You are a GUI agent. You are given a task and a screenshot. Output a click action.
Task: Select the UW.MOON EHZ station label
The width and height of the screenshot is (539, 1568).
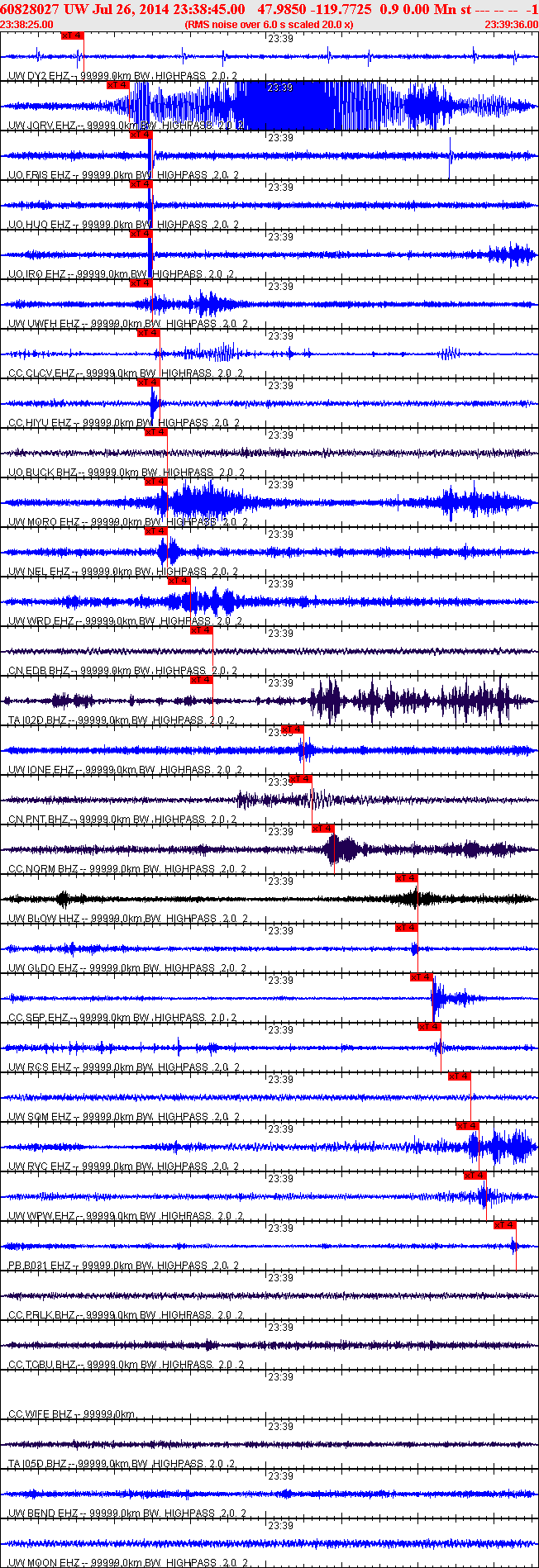point(43,1563)
